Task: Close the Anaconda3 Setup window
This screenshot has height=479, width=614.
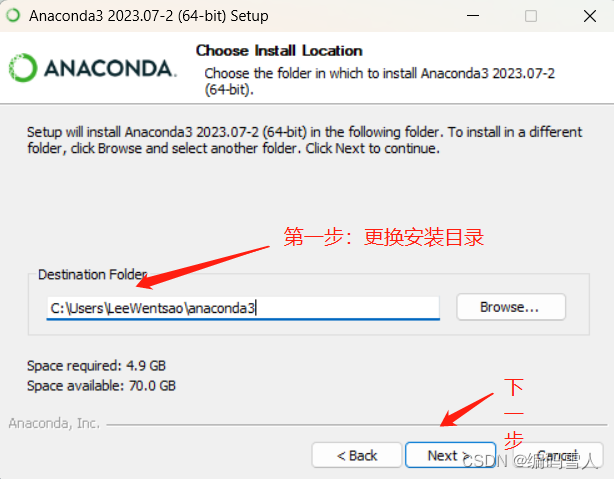Action: tap(589, 16)
